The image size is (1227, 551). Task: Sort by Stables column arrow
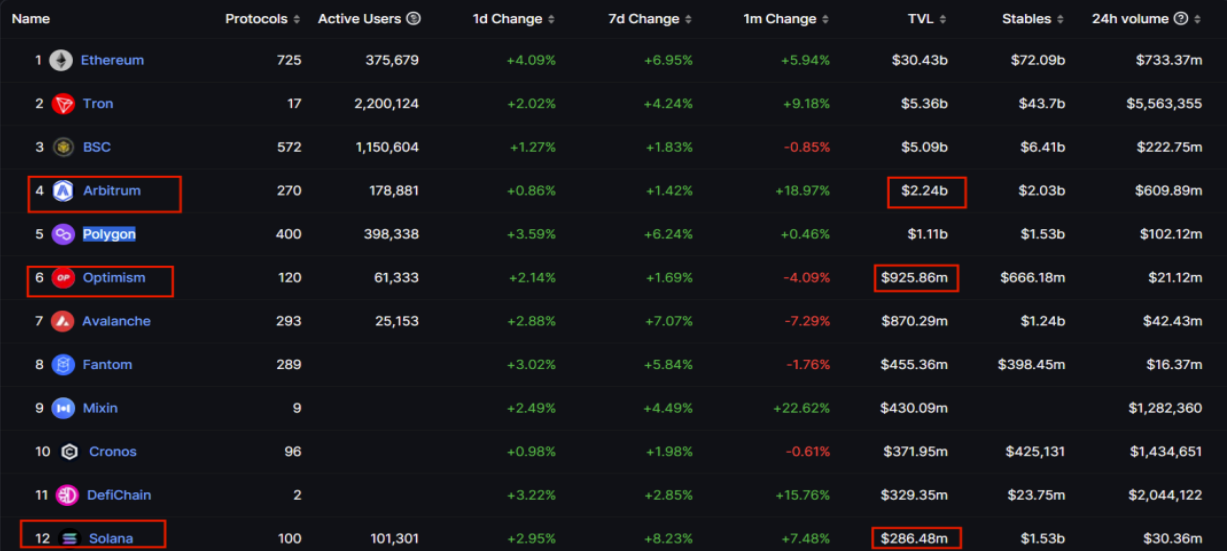point(1060,19)
